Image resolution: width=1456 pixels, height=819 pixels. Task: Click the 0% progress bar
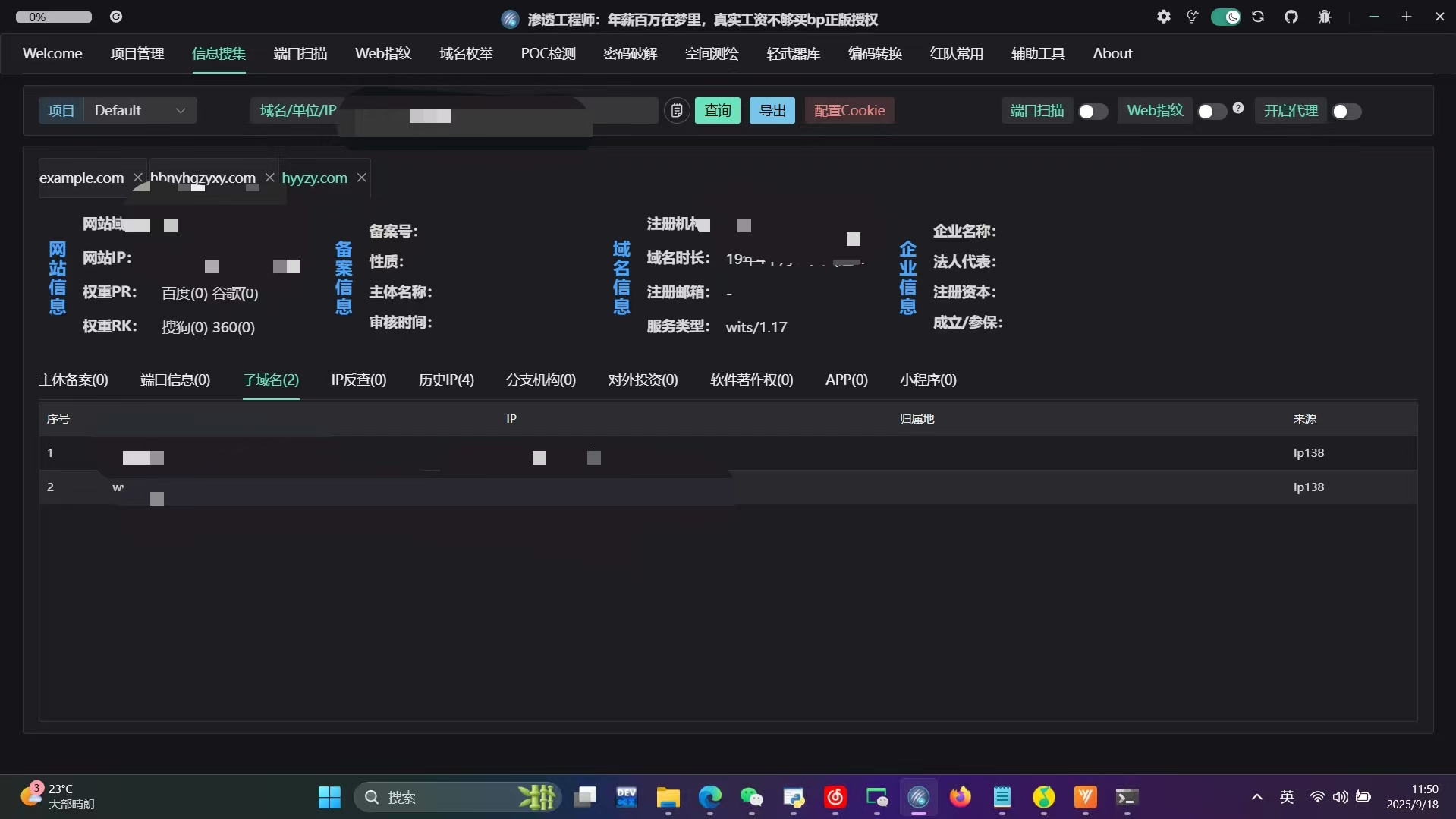point(54,17)
